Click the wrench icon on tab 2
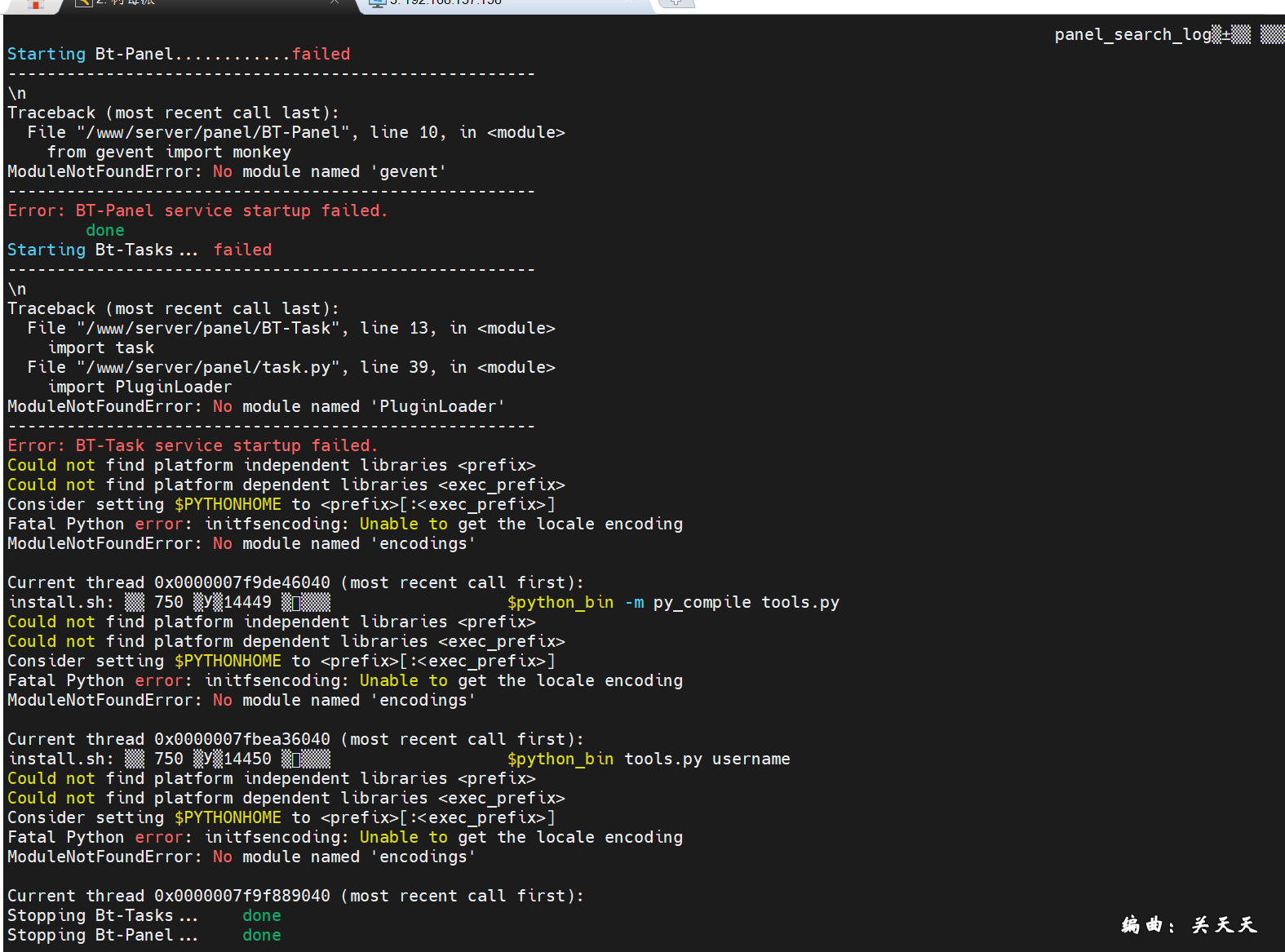 click(x=83, y=2)
